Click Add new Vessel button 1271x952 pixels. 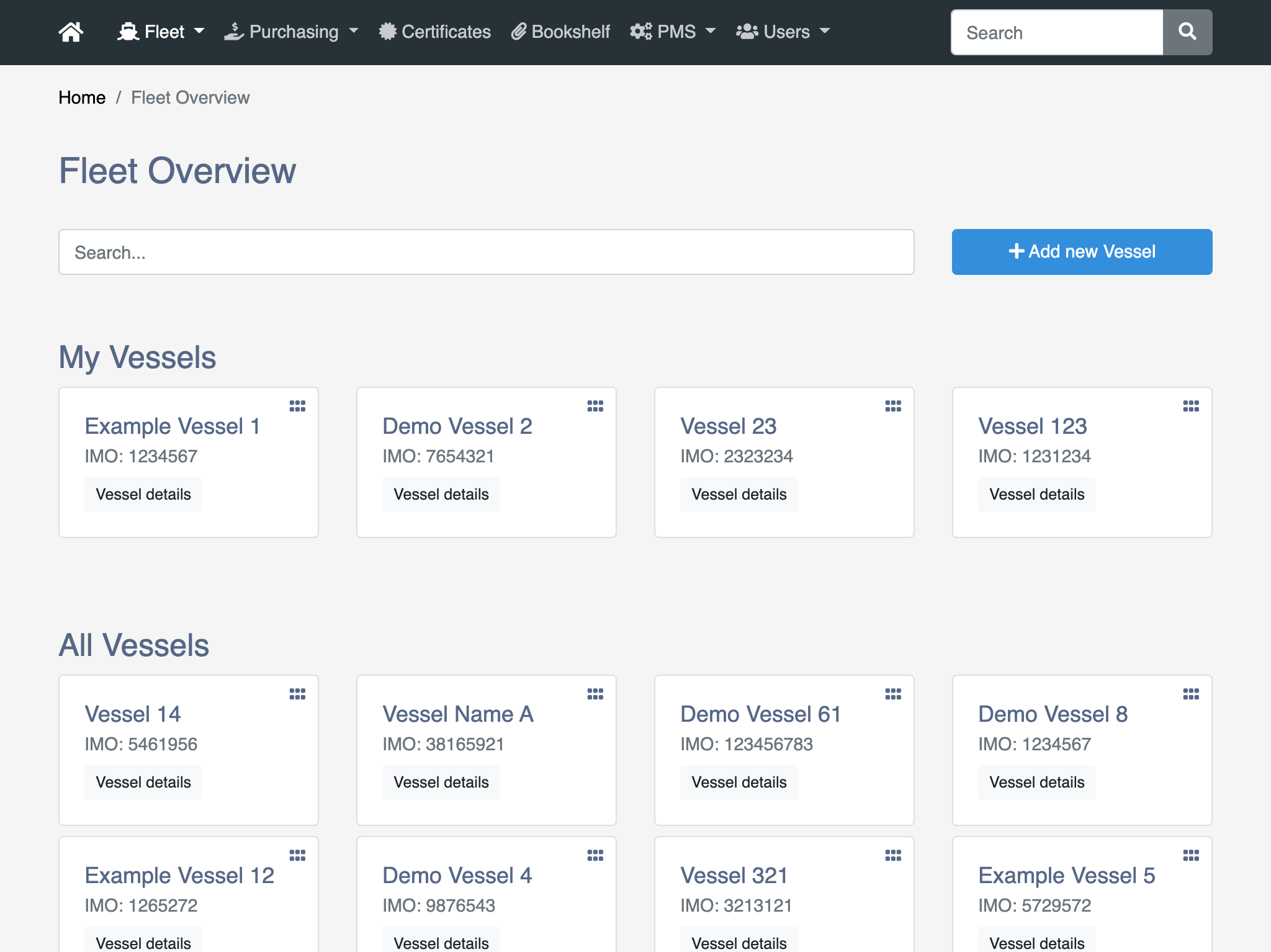tap(1082, 251)
